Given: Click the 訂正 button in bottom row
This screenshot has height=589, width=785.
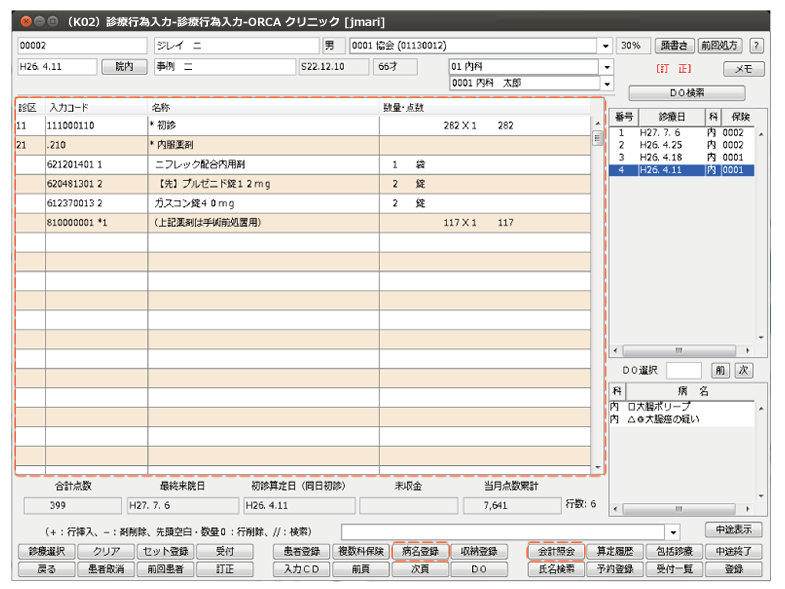Looking at the screenshot, I should (x=225, y=569).
